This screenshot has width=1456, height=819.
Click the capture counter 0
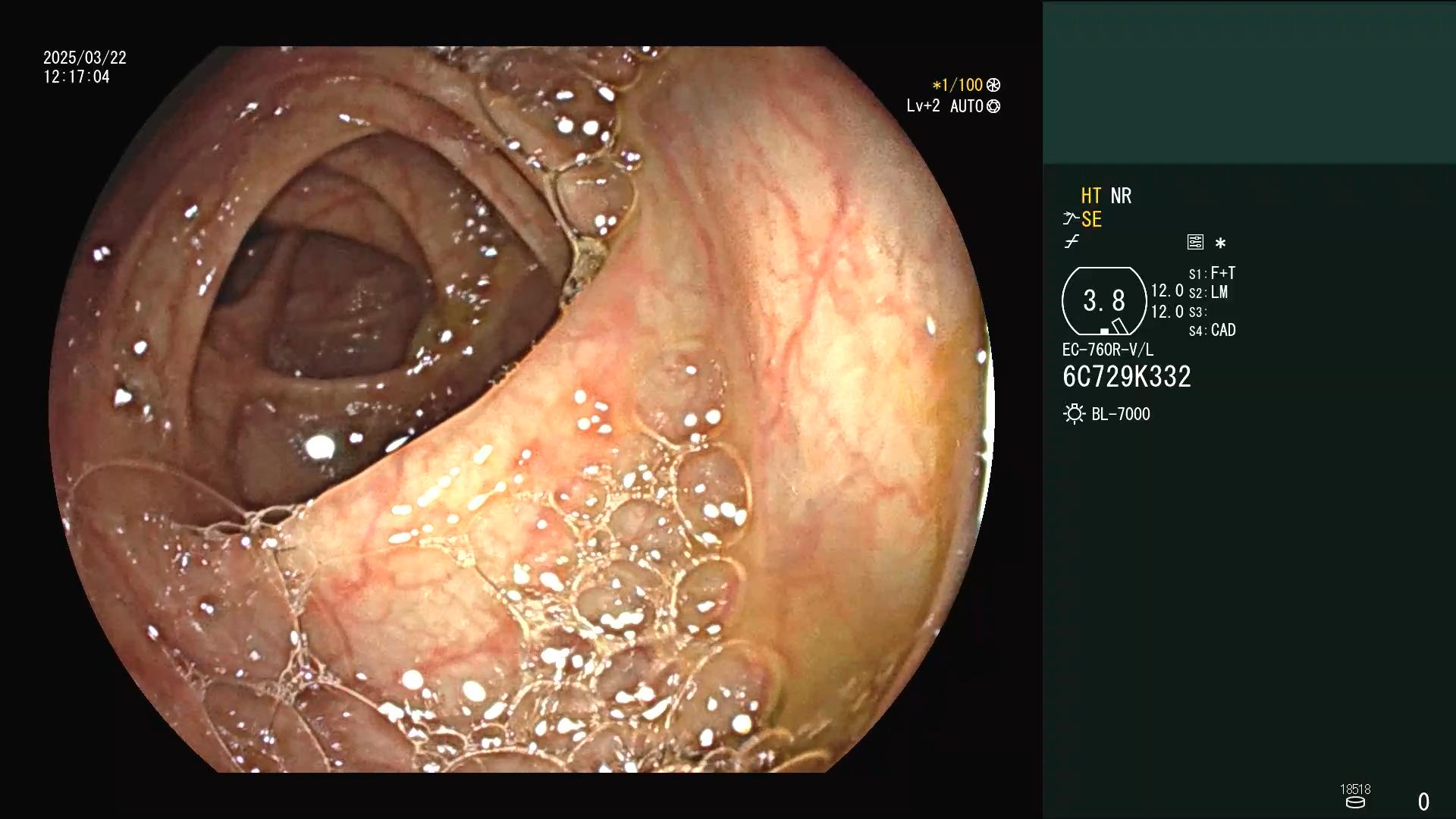1423,802
